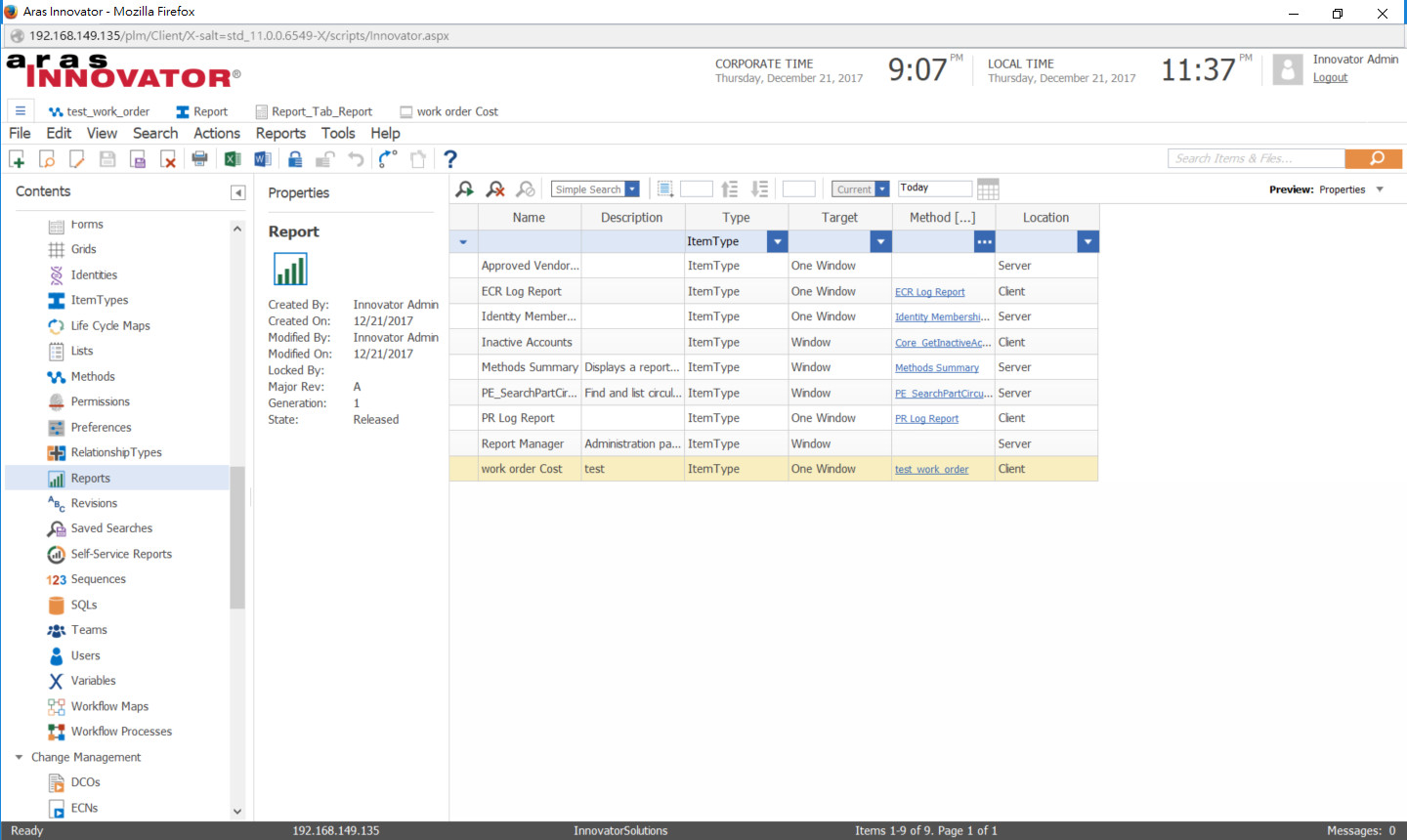Toggle the search row arrow in grid

coord(463,241)
